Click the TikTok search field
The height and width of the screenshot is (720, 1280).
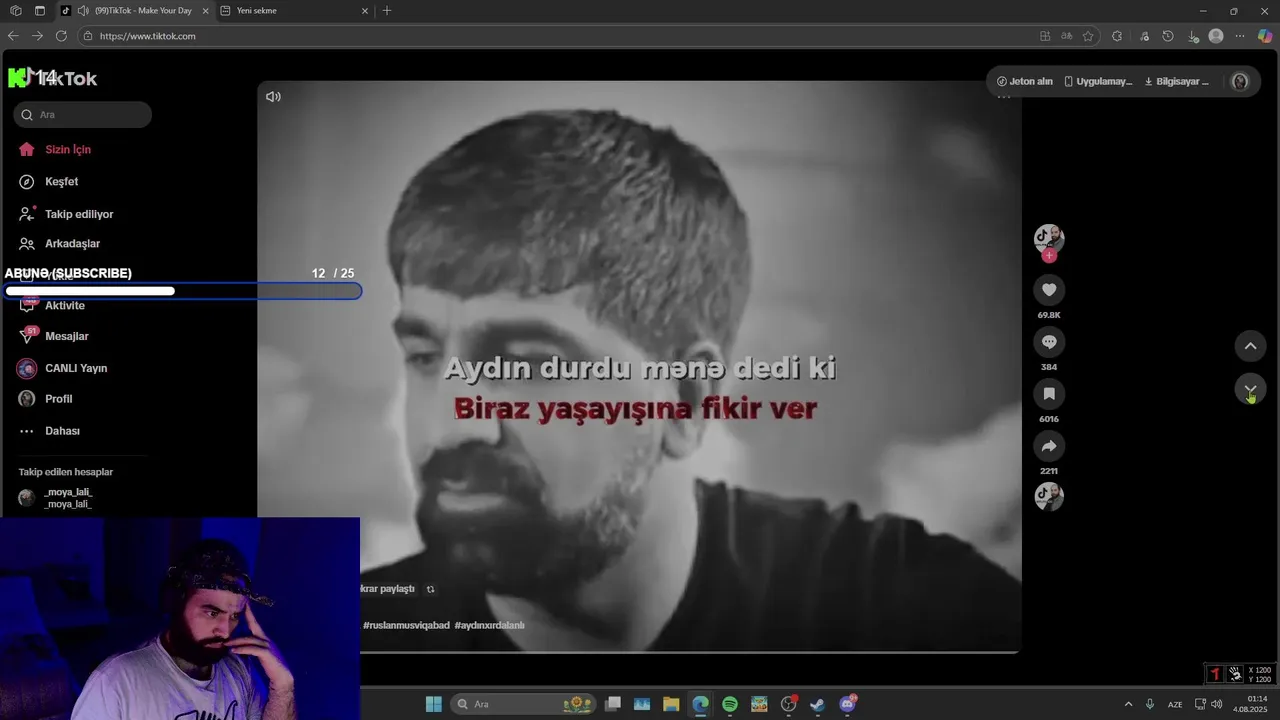pos(83,115)
